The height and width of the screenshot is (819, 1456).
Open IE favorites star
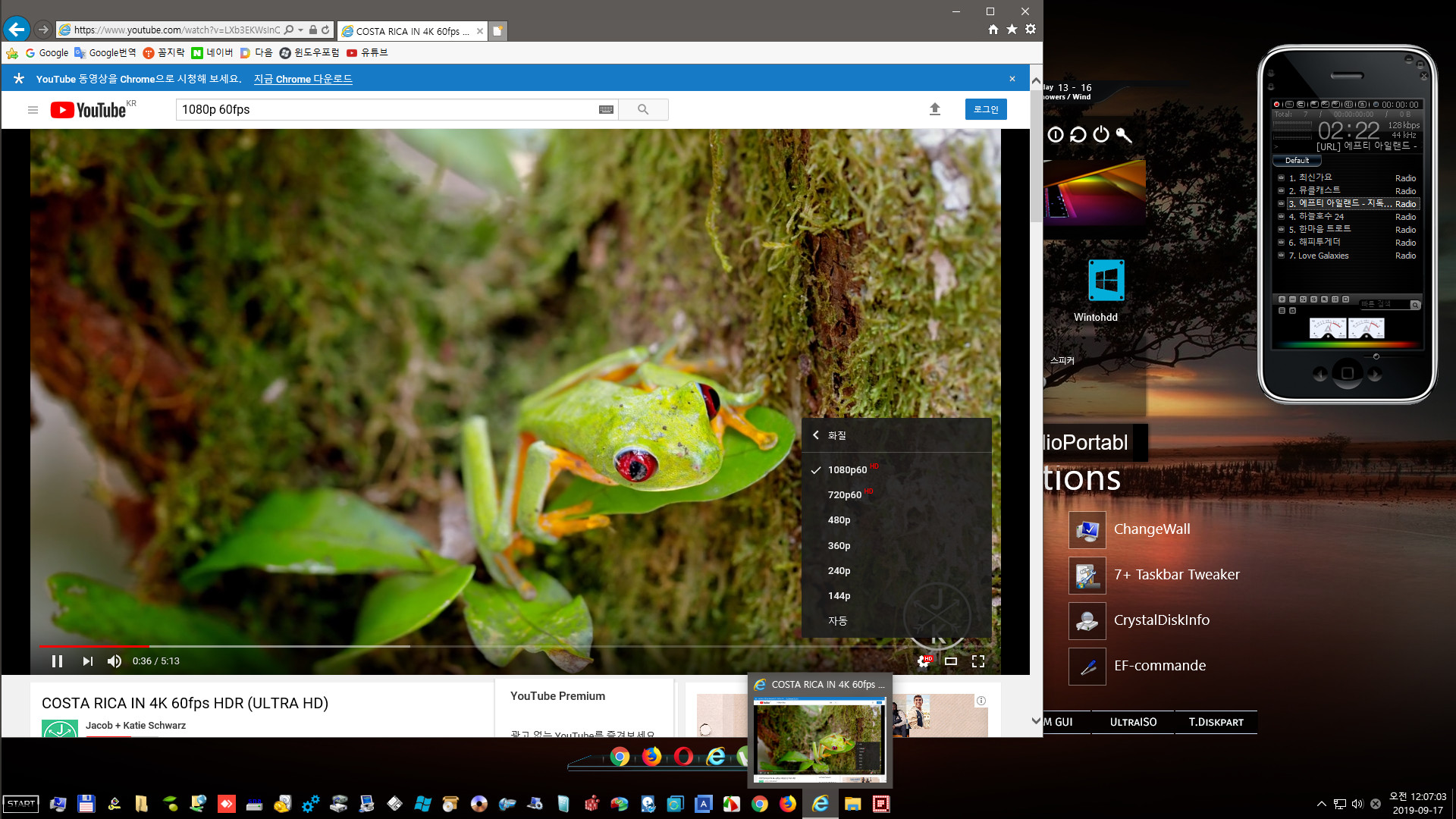pos(1012,30)
